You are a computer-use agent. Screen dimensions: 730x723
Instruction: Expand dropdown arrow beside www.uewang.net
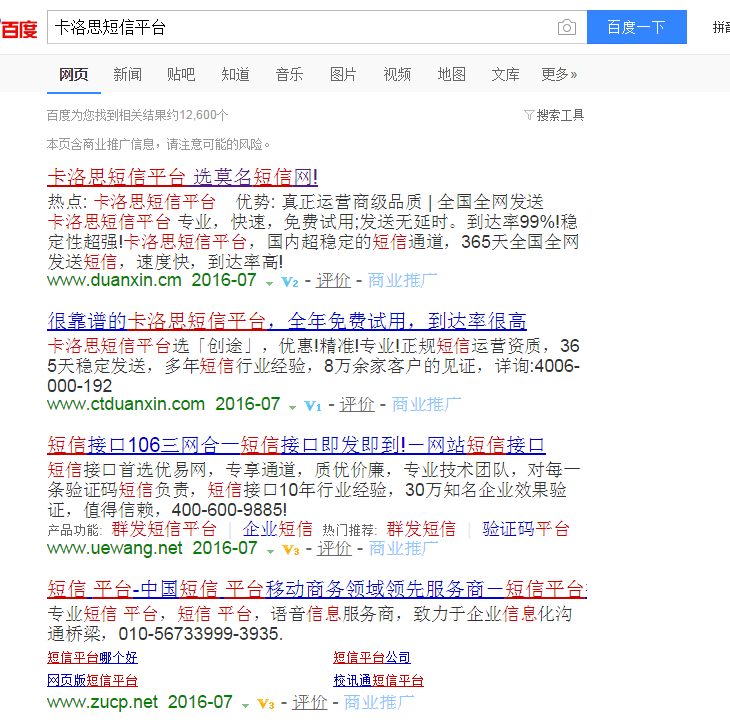[270, 552]
